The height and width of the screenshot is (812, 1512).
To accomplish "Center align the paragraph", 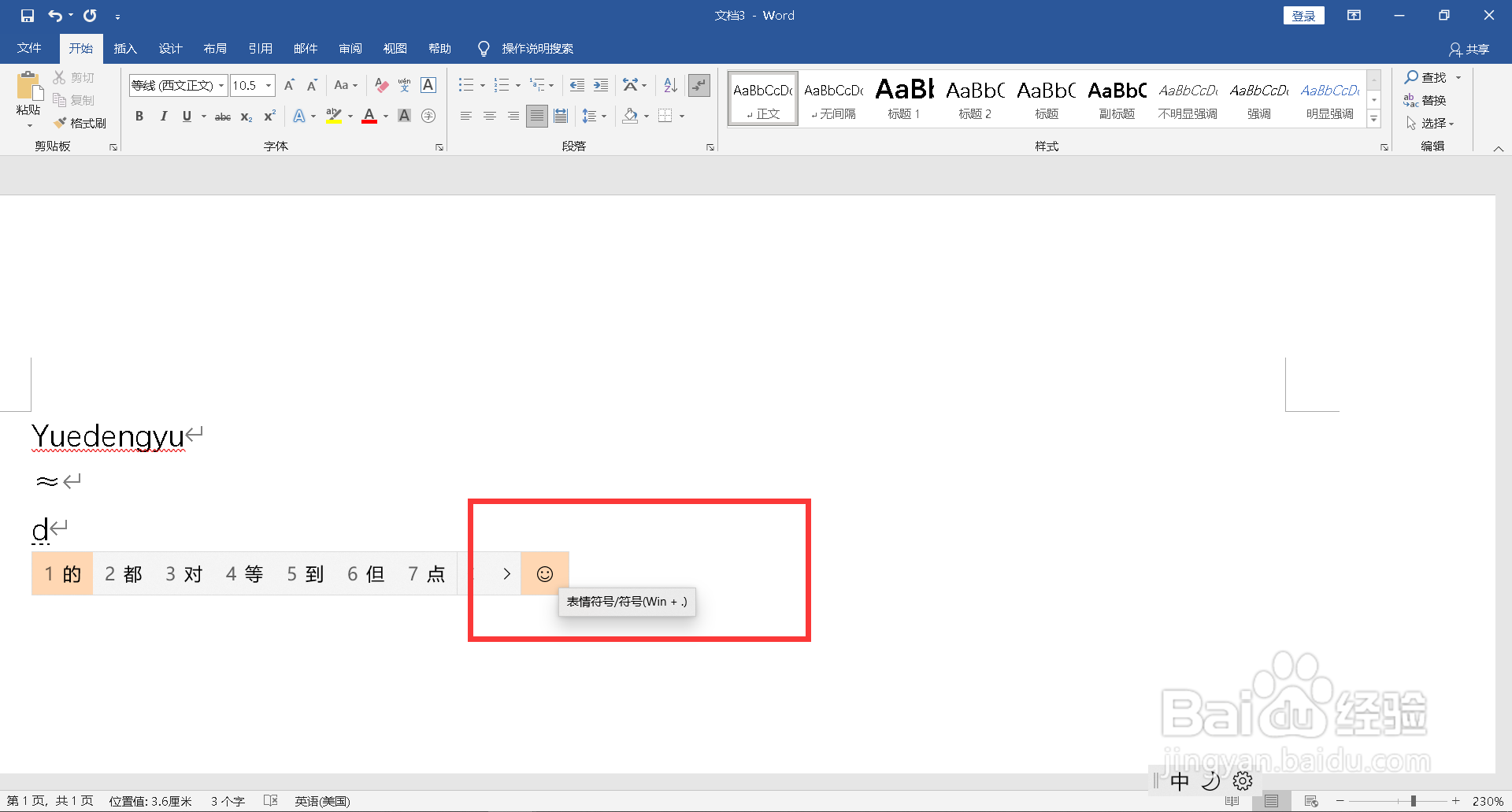I will (x=490, y=117).
